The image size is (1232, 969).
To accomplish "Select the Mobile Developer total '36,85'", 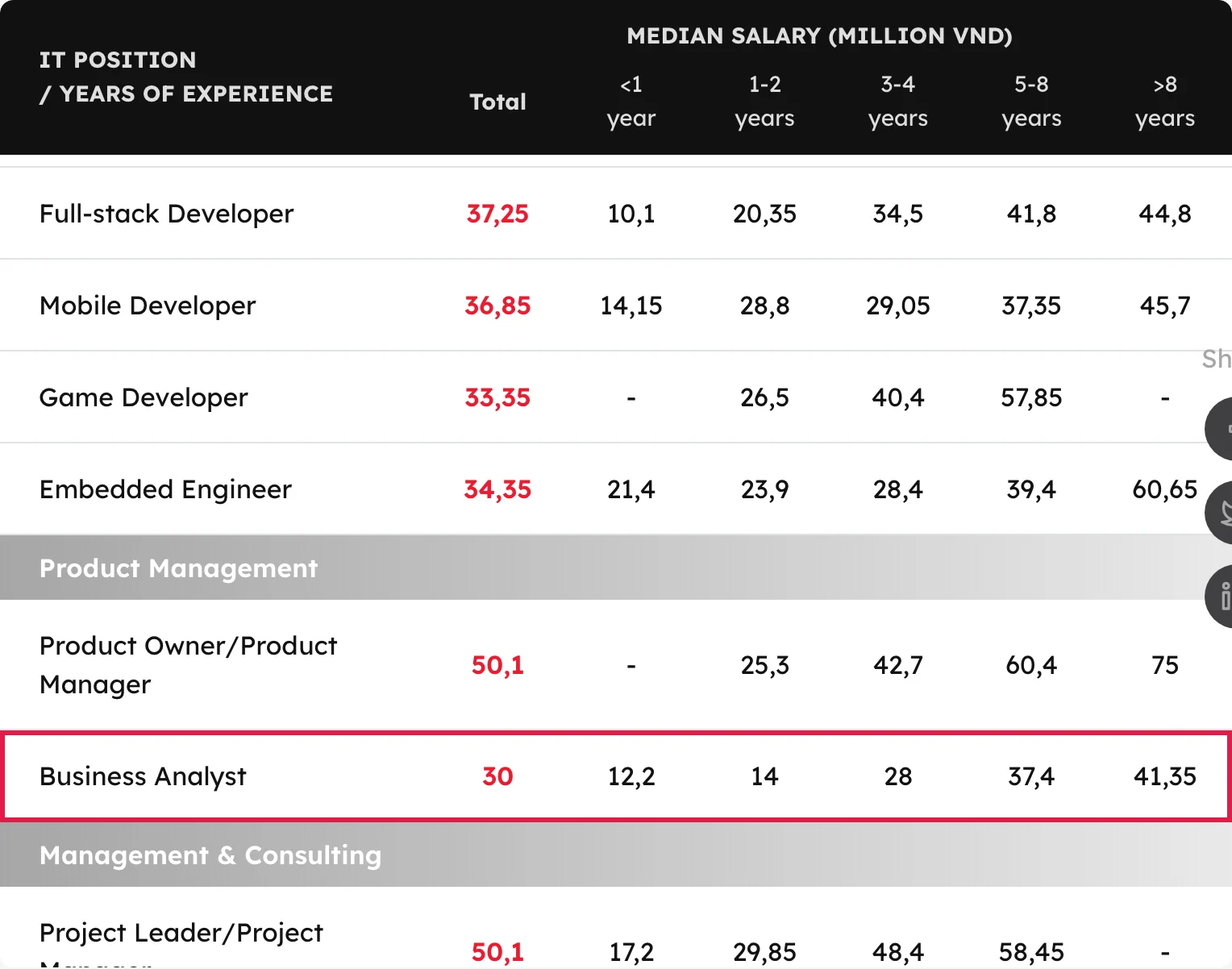I will [x=497, y=306].
